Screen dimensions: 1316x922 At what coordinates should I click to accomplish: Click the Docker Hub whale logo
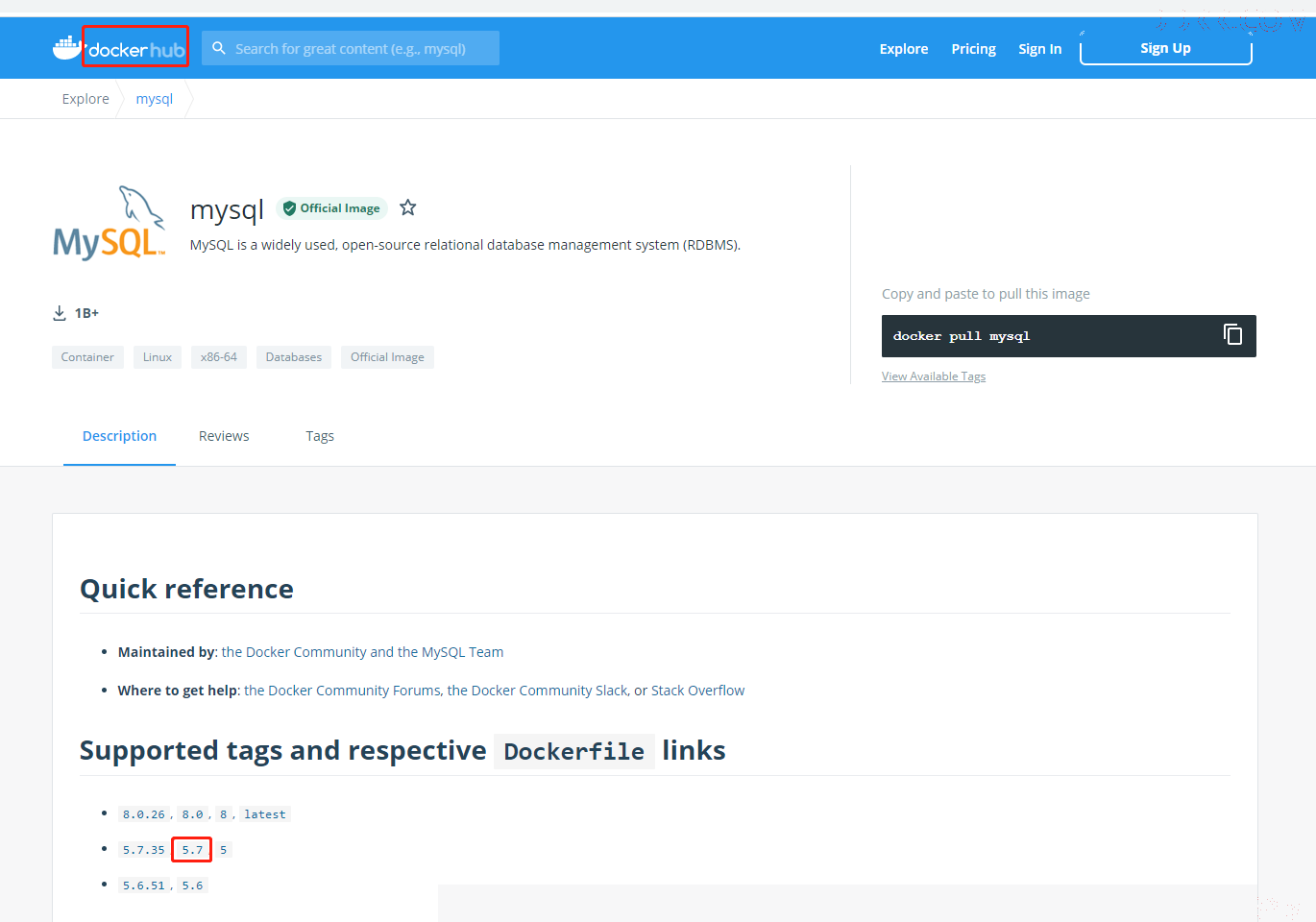[67, 47]
